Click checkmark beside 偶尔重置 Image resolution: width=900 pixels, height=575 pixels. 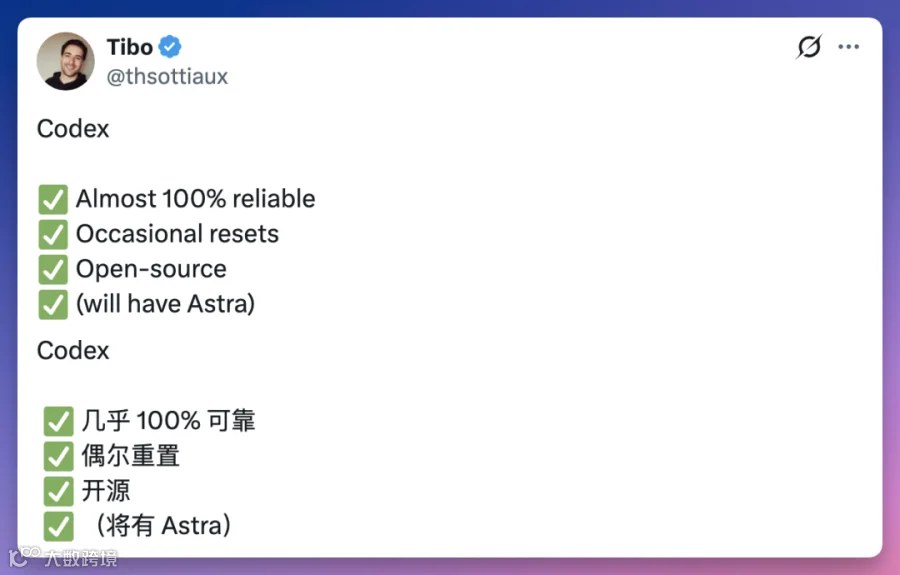click(59, 456)
